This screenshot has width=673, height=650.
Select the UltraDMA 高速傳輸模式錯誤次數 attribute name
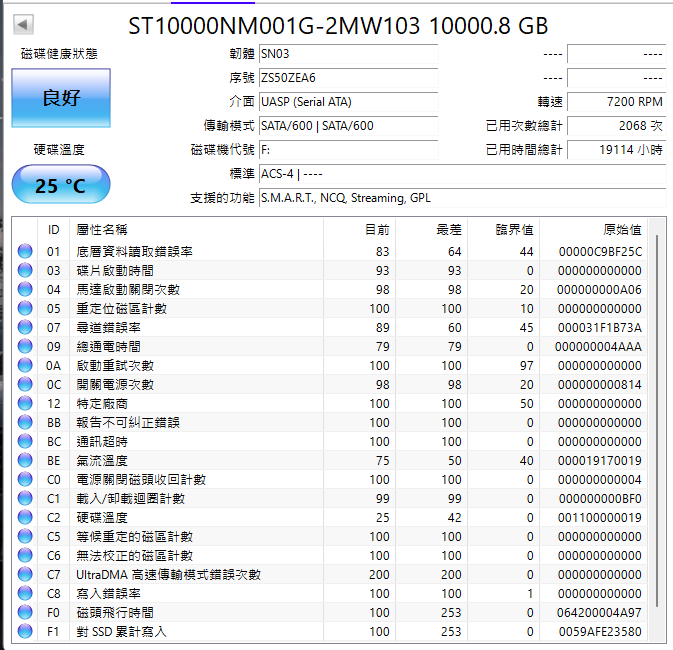pyautogui.click(x=168, y=574)
